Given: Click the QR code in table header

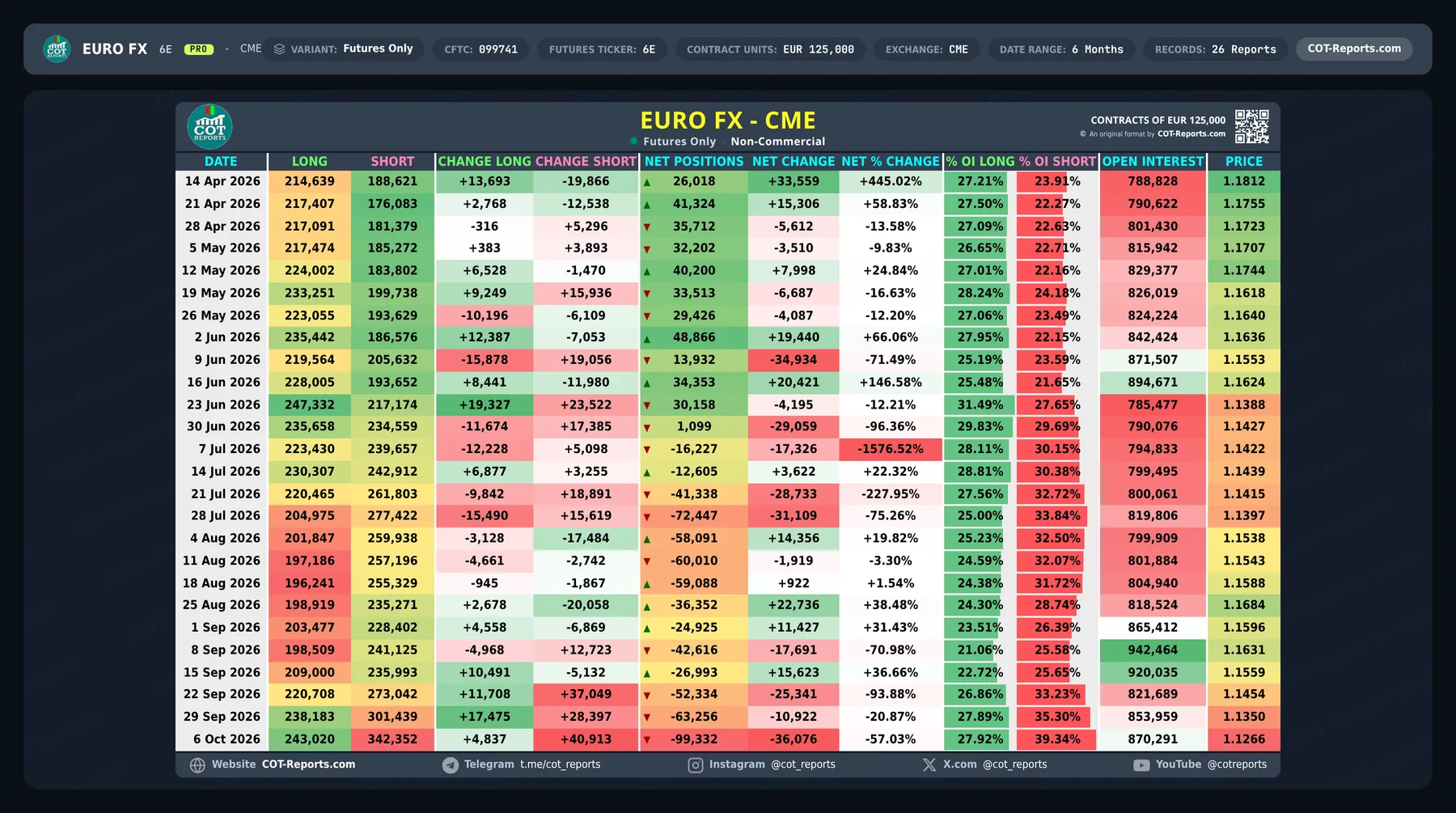Looking at the screenshot, I should 1251,127.
